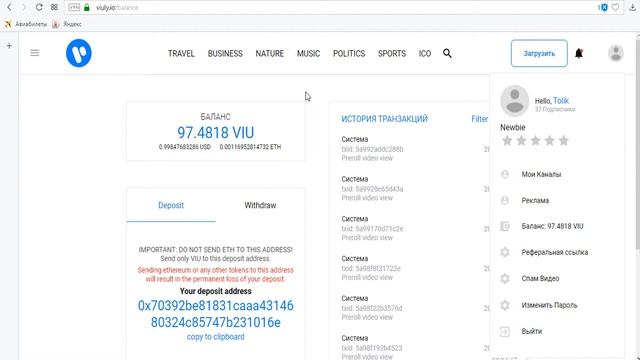Open SPORTS category
Image resolution: width=640 pixels, height=360 pixels.
[x=392, y=53]
